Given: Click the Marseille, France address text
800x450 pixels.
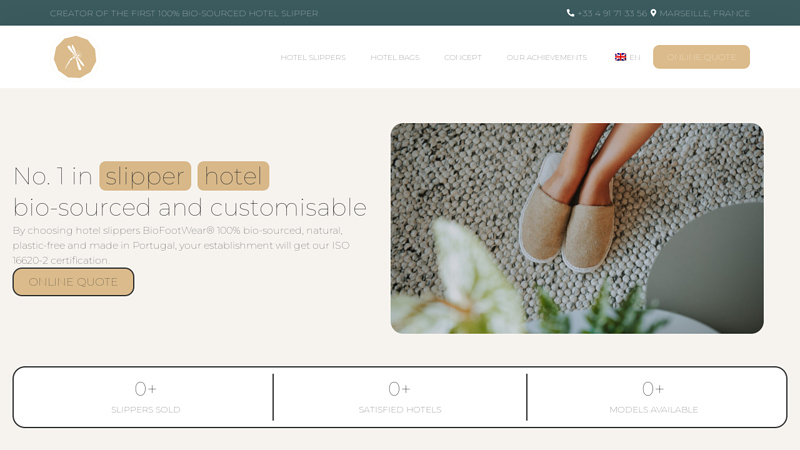Looking at the screenshot, I should pos(704,13).
